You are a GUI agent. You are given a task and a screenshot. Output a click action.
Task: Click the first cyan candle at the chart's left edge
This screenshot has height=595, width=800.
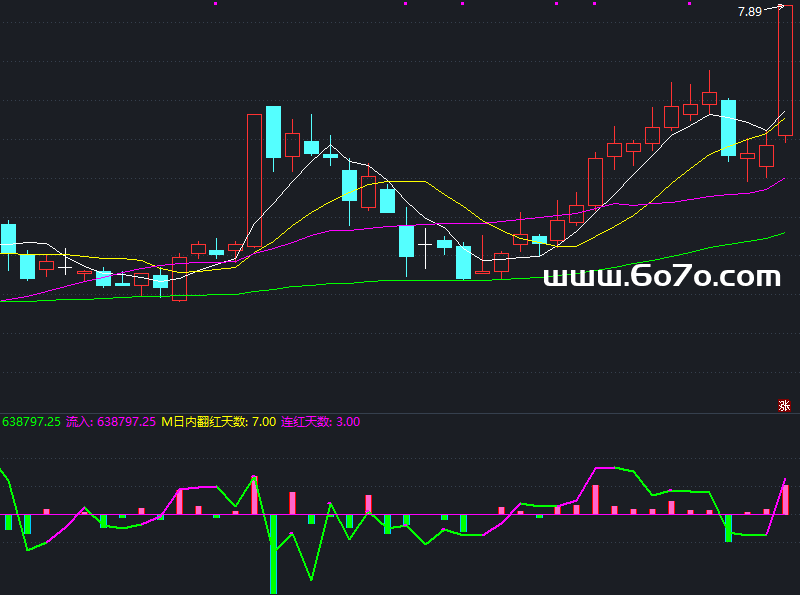click(x=9, y=239)
